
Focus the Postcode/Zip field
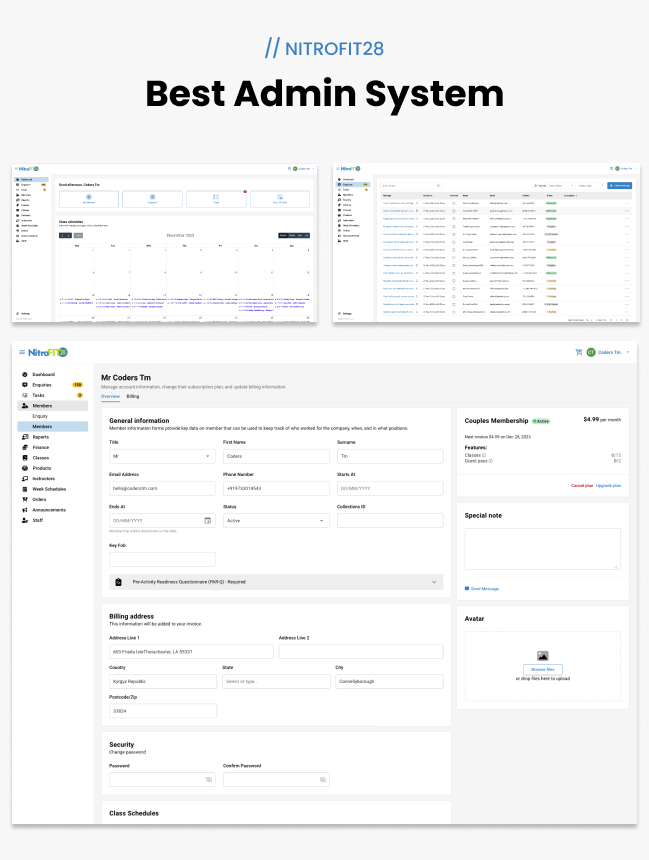pyautogui.click(x=163, y=711)
